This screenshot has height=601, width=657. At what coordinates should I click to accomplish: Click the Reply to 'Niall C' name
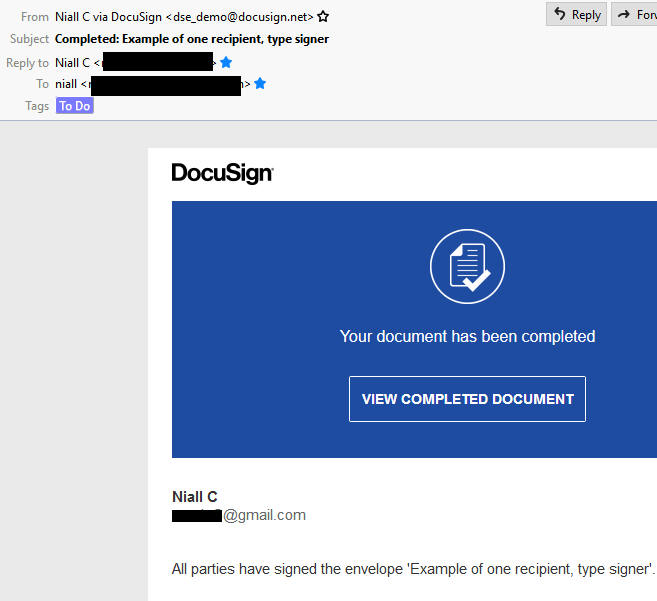72,63
